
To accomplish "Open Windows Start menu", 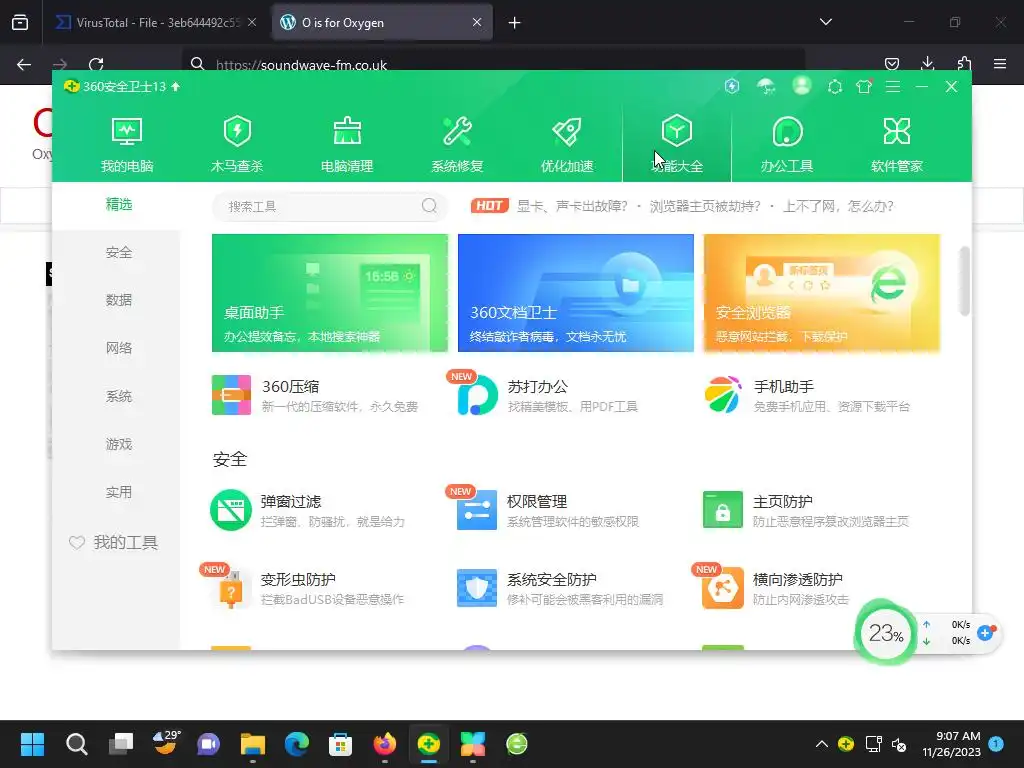I will pyautogui.click(x=32, y=744).
